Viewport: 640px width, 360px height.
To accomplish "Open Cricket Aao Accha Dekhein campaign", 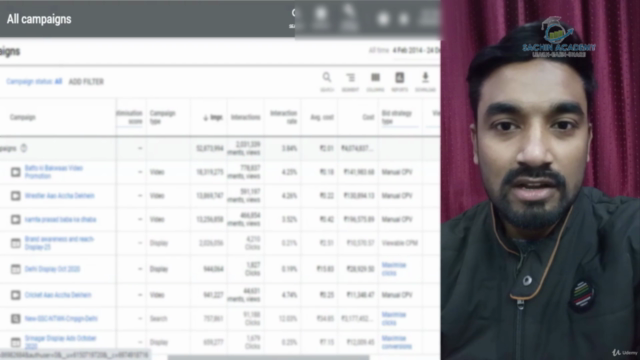I will [58, 295].
